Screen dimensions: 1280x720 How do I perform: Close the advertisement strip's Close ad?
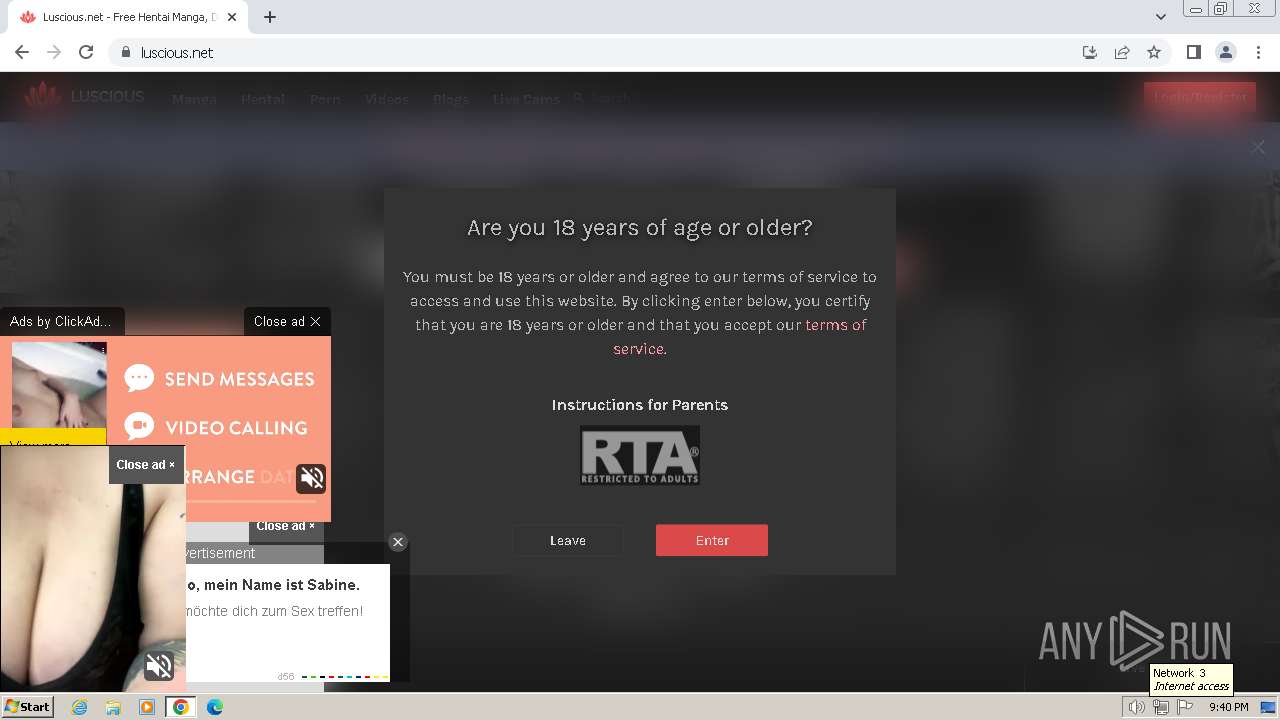click(285, 526)
